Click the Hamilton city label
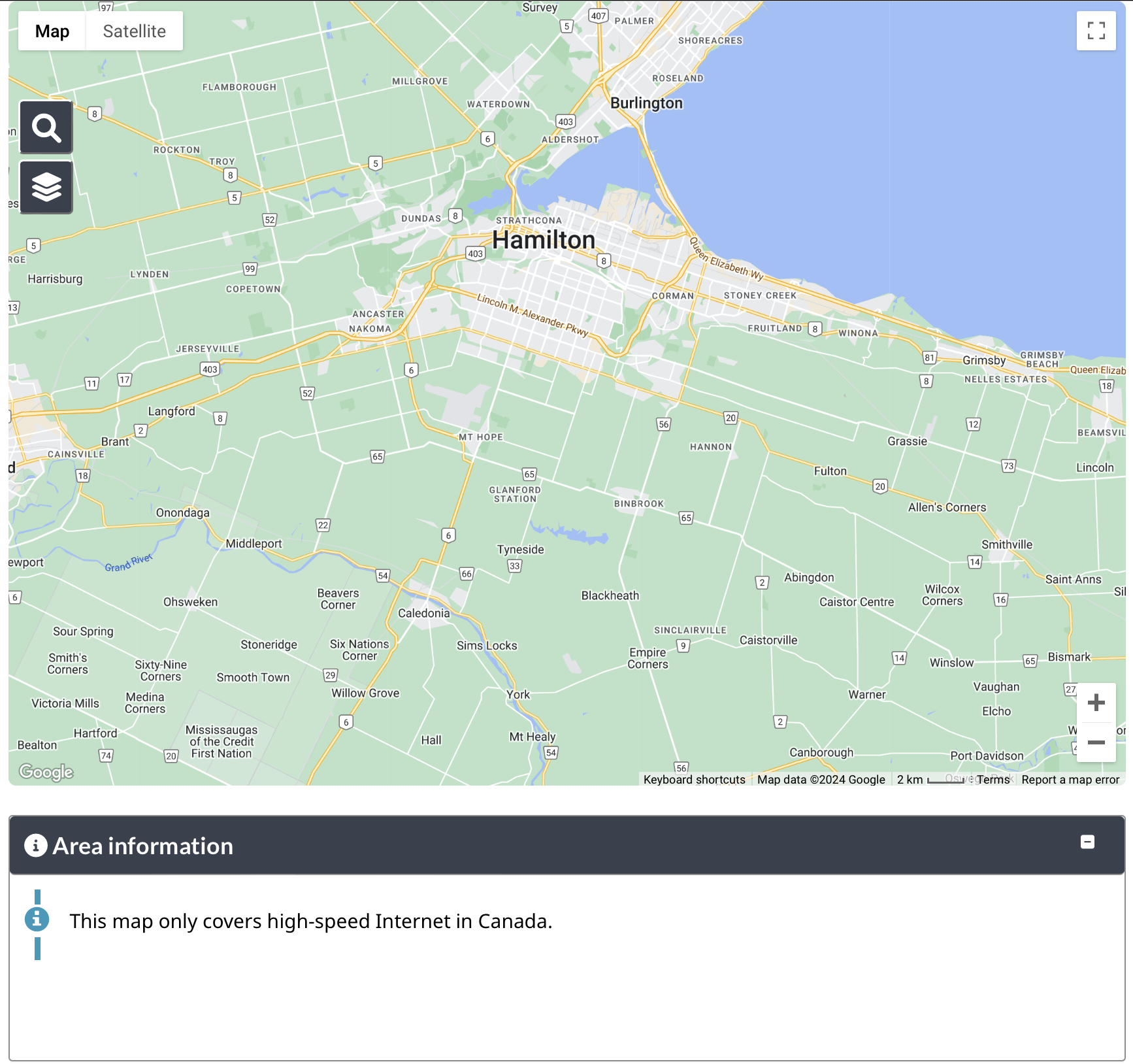The image size is (1133, 1064). 543,240
